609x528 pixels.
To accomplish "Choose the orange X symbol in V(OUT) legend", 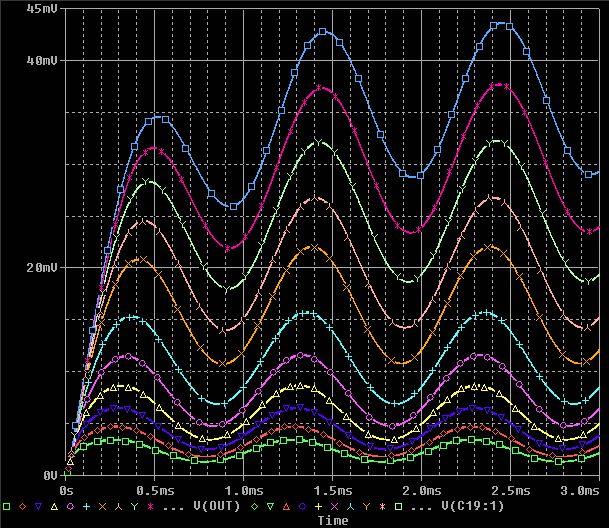I will pyautogui.click(x=103, y=506).
